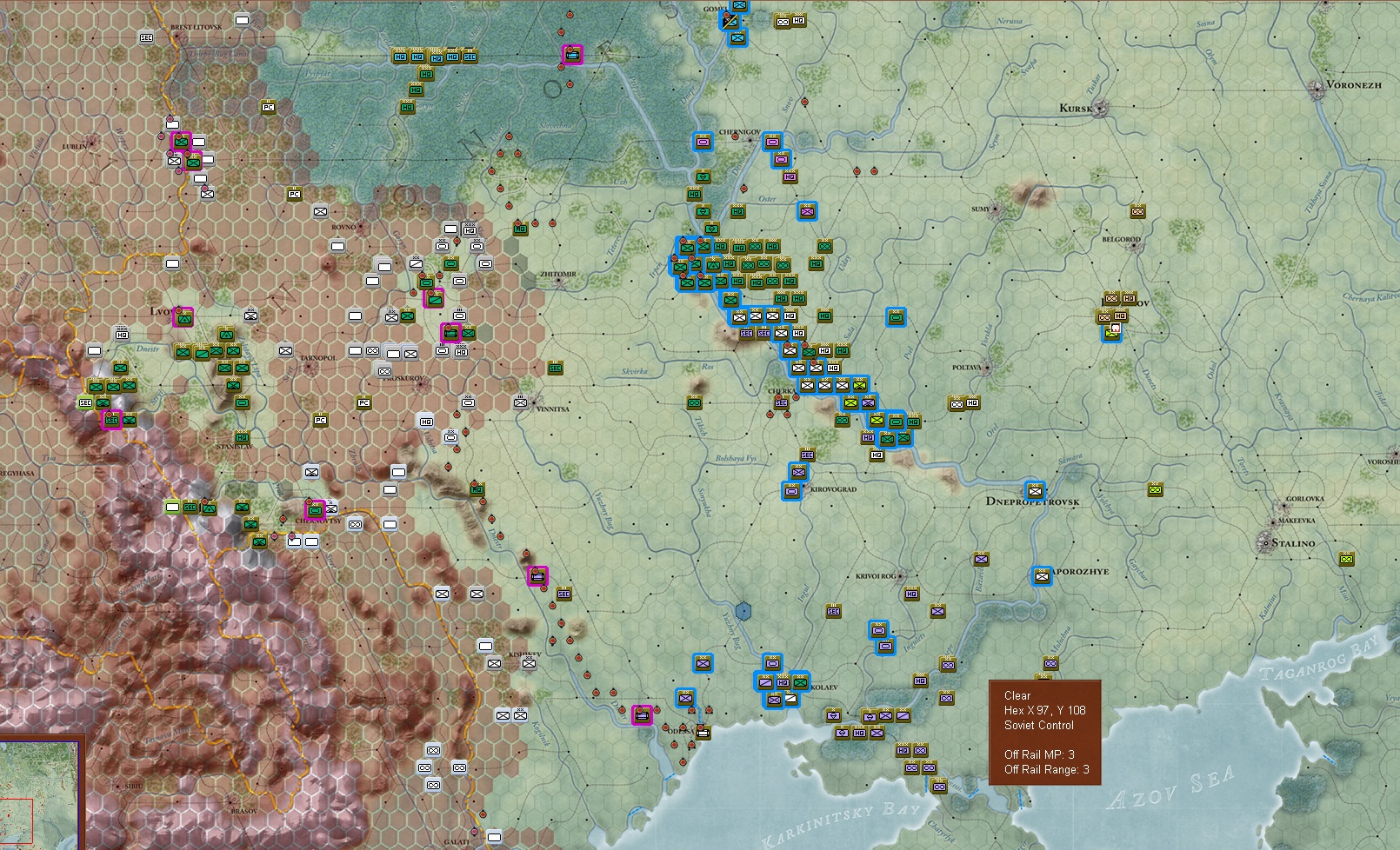The height and width of the screenshot is (850, 1400).
Task: Click the Kursk city label
Action: [1075, 108]
